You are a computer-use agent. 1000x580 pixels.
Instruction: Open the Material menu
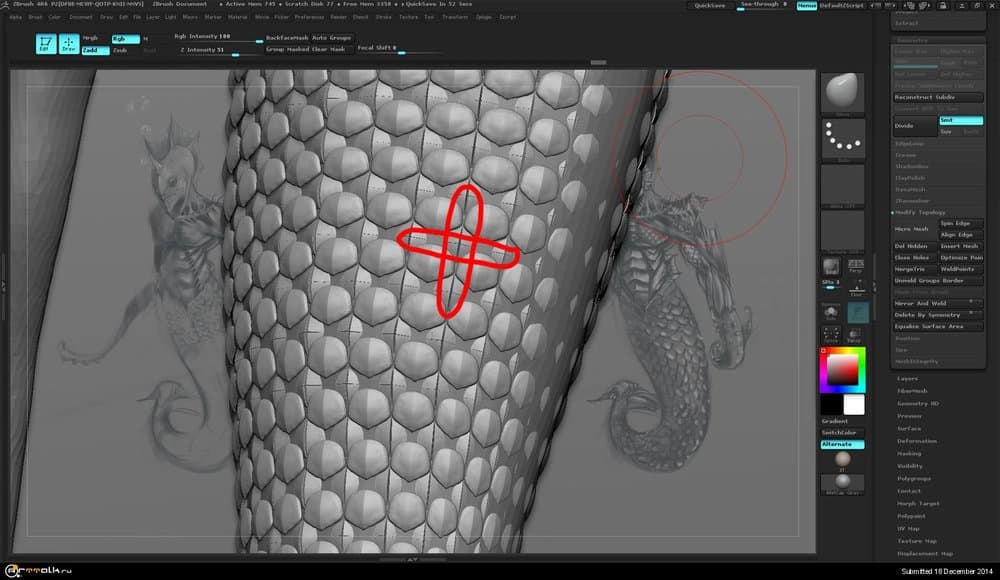click(237, 17)
